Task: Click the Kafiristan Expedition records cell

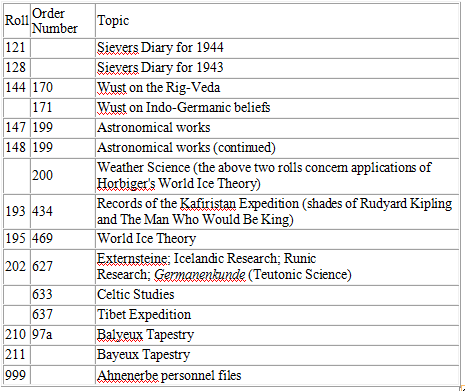Action: [x=277, y=211]
